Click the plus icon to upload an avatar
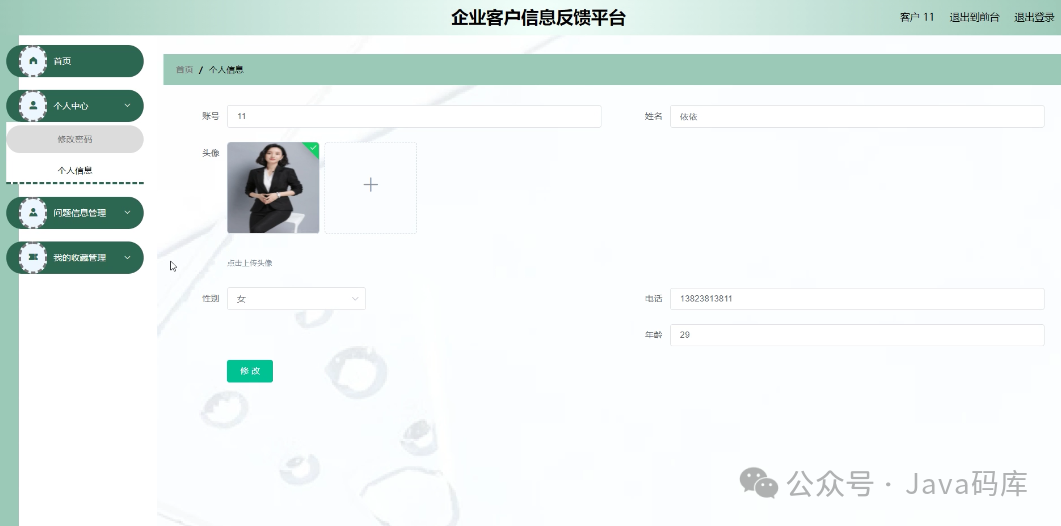Viewport: 1061px width, 526px height. pos(370,185)
